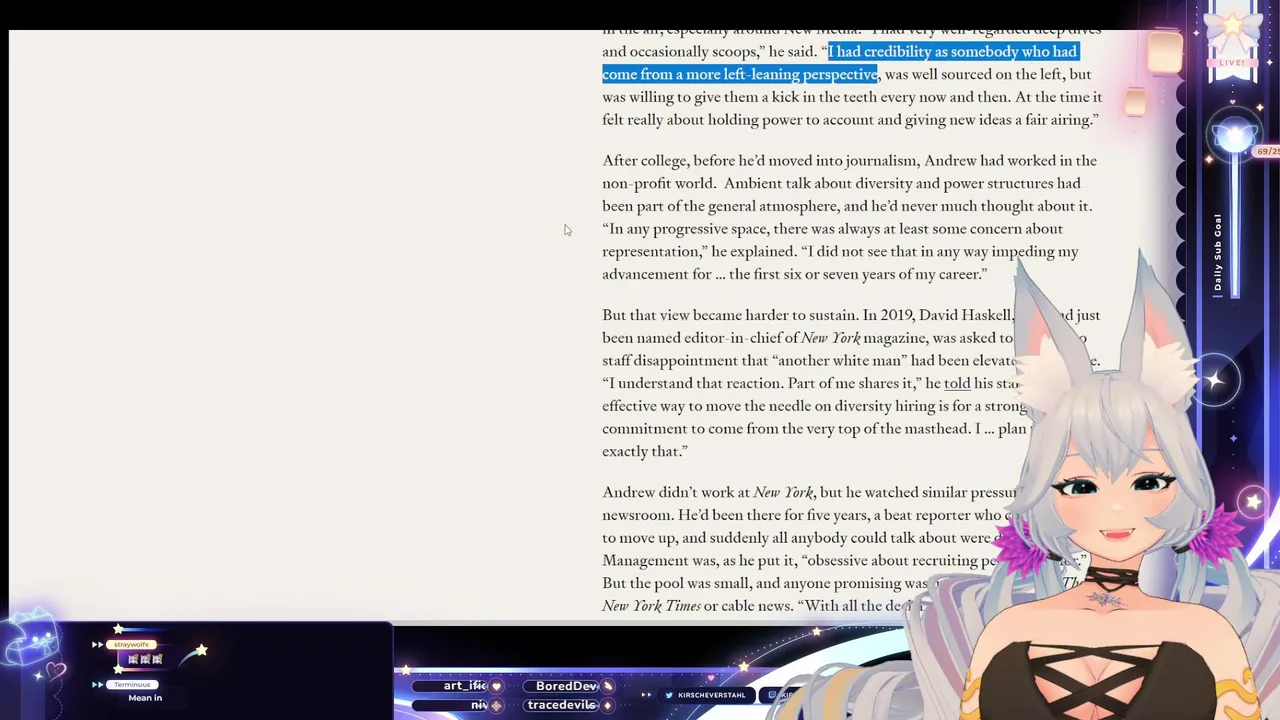Screen dimensions: 1280x720
Task: Click the tracedevils name tag
Action: point(562,705)
